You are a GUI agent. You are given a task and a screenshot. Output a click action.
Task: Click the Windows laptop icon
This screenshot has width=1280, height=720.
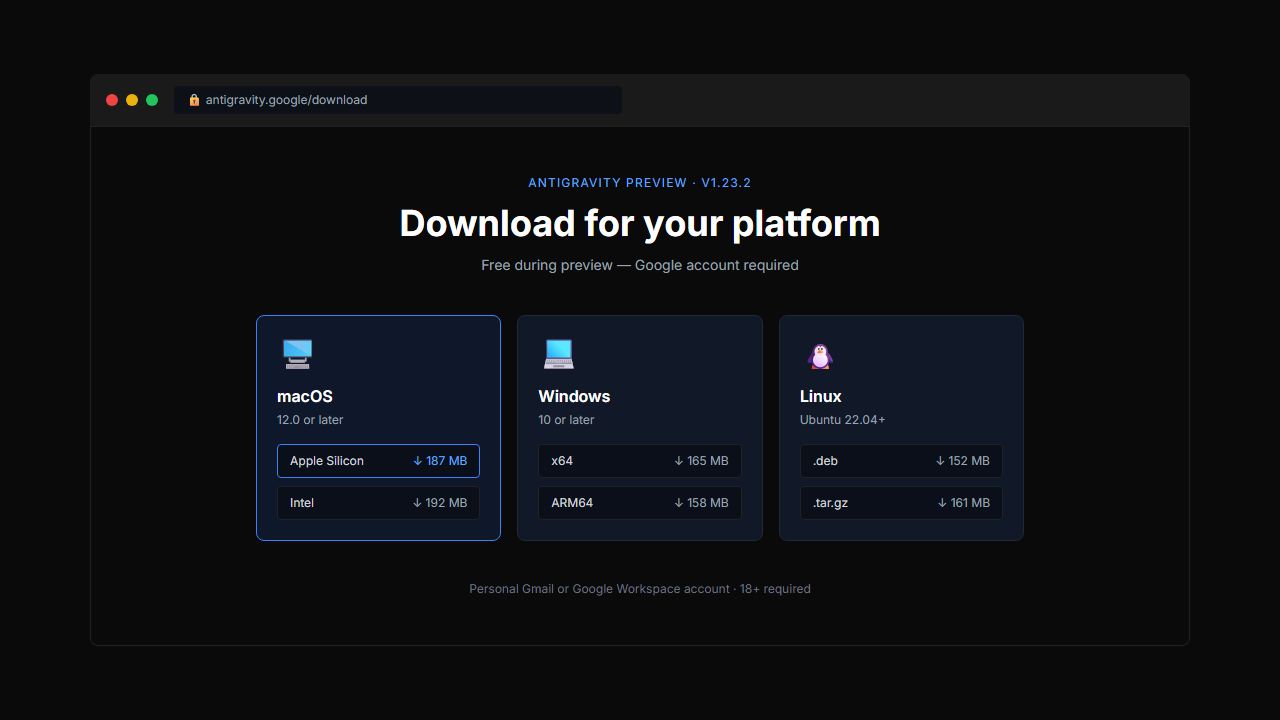click(x=559, y=354)
